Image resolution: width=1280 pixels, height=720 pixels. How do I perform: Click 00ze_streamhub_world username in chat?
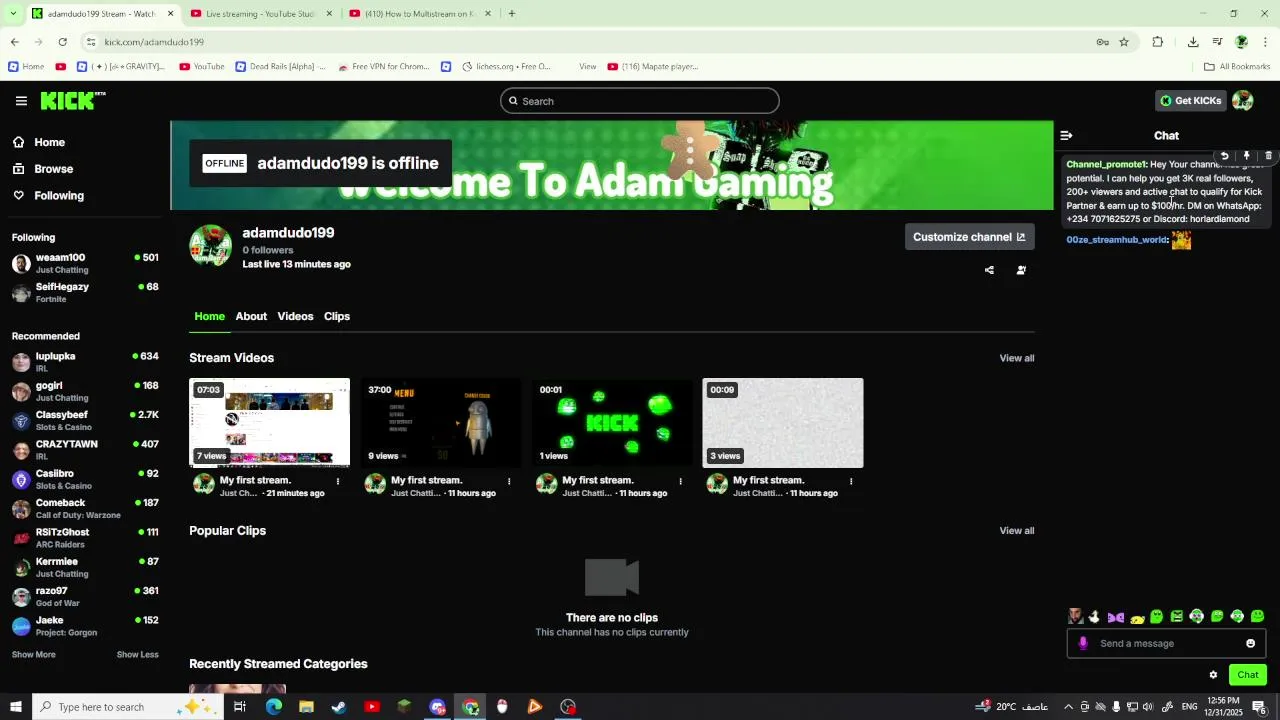tap(1117, 240)
